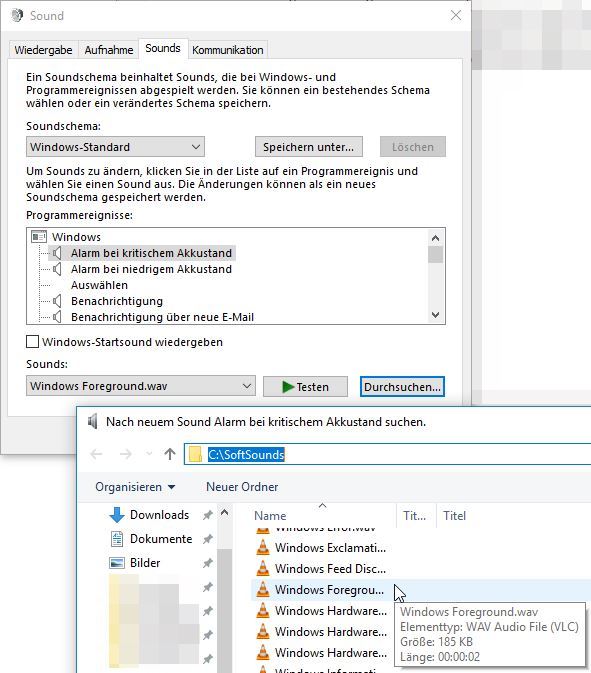Click the Windows category icon in event list

[x=39, y=236]
